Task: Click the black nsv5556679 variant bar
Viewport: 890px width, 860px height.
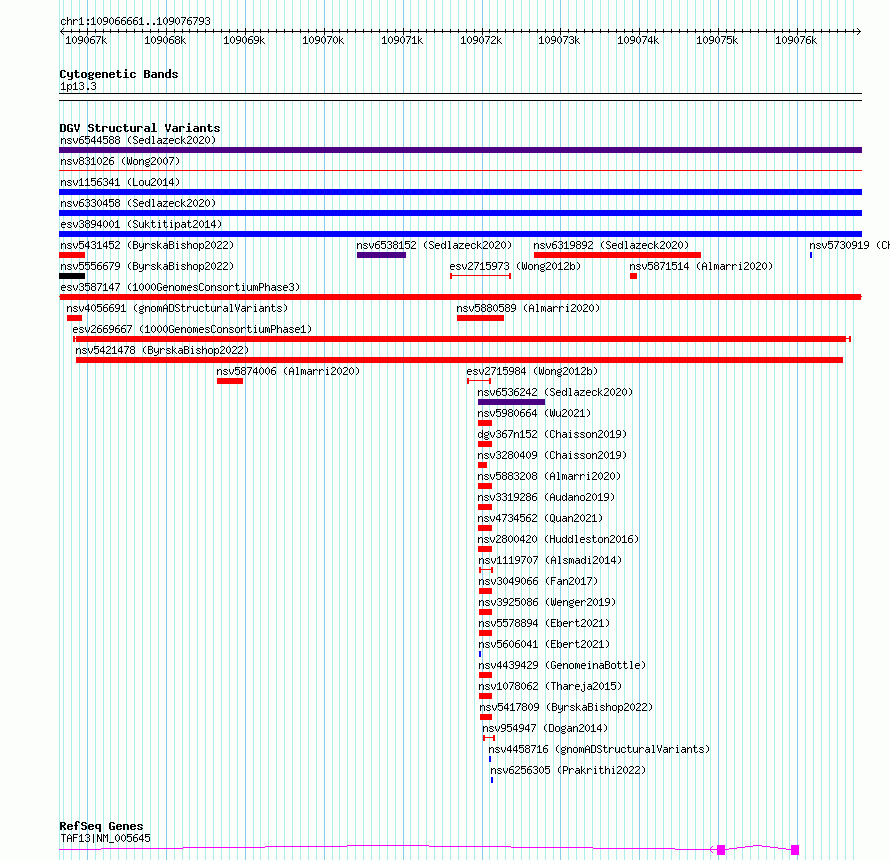Action: click(72, 276)
